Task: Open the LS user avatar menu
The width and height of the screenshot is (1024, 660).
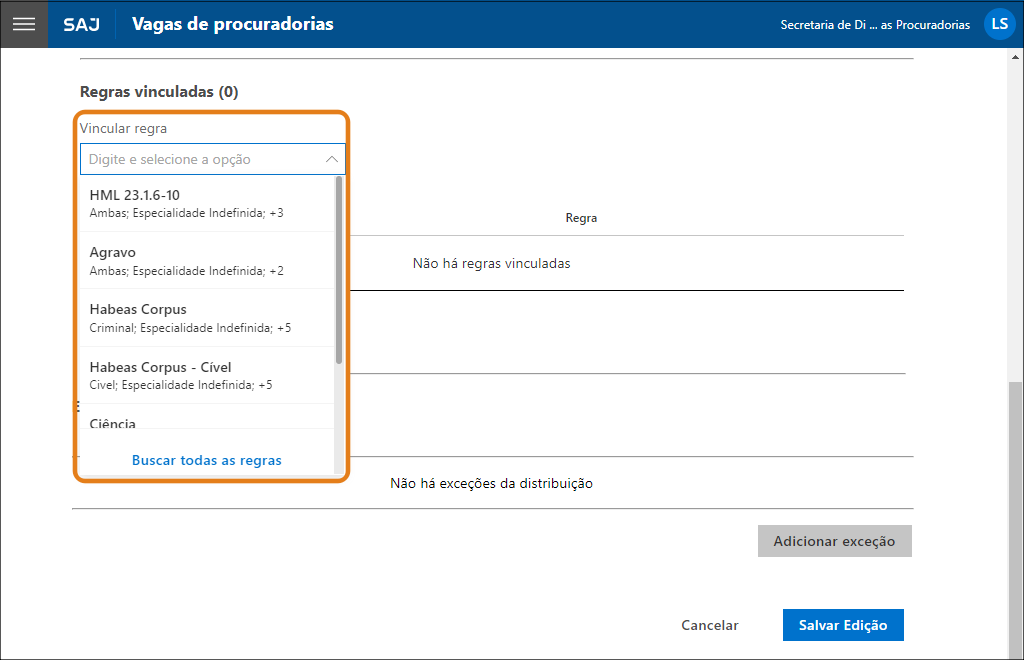Action: [x=999, y=24]
